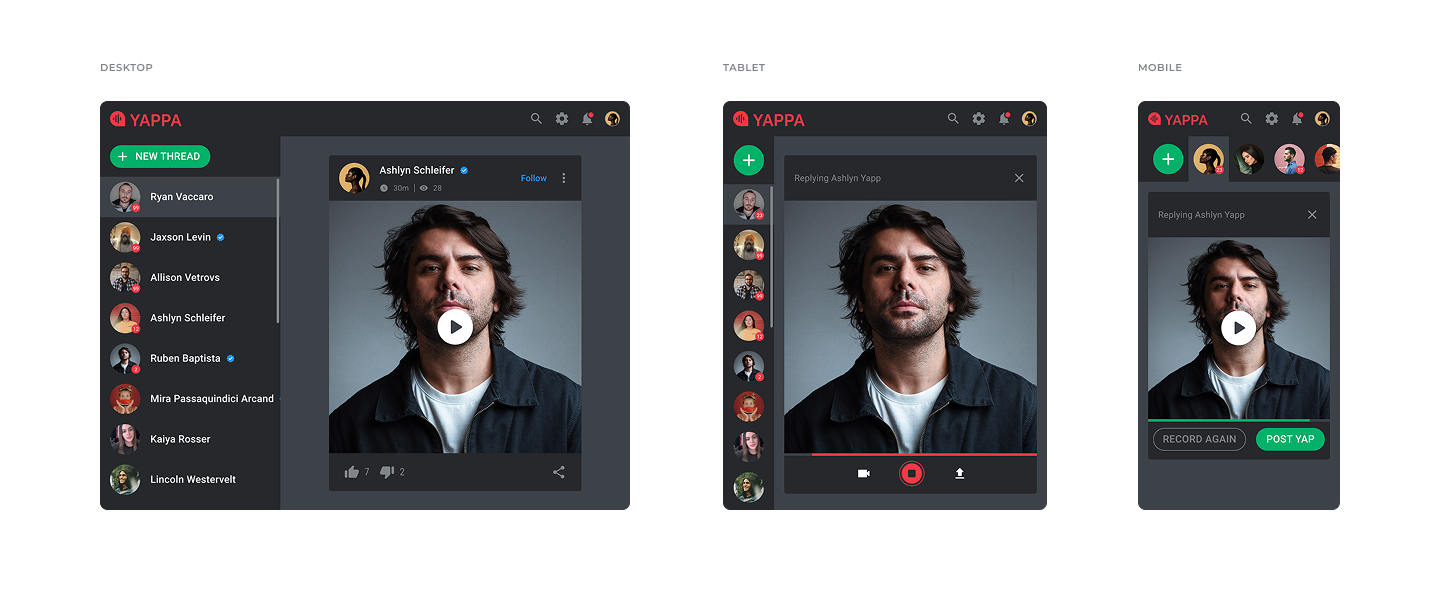Click YAPPA logo in desktop view

[146, 119]
